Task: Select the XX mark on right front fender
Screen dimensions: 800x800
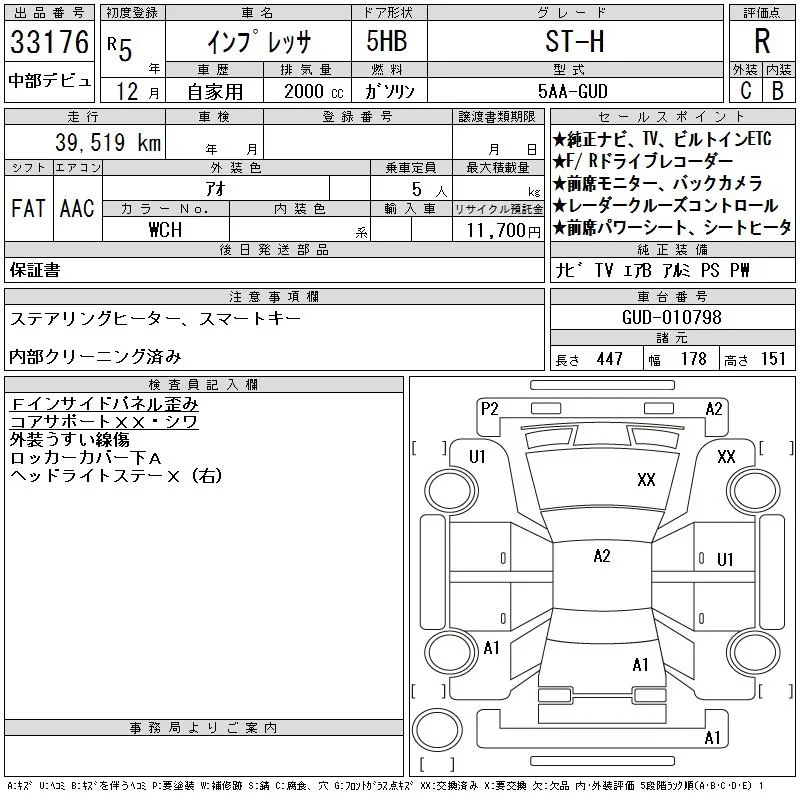Action: point(726,457)
